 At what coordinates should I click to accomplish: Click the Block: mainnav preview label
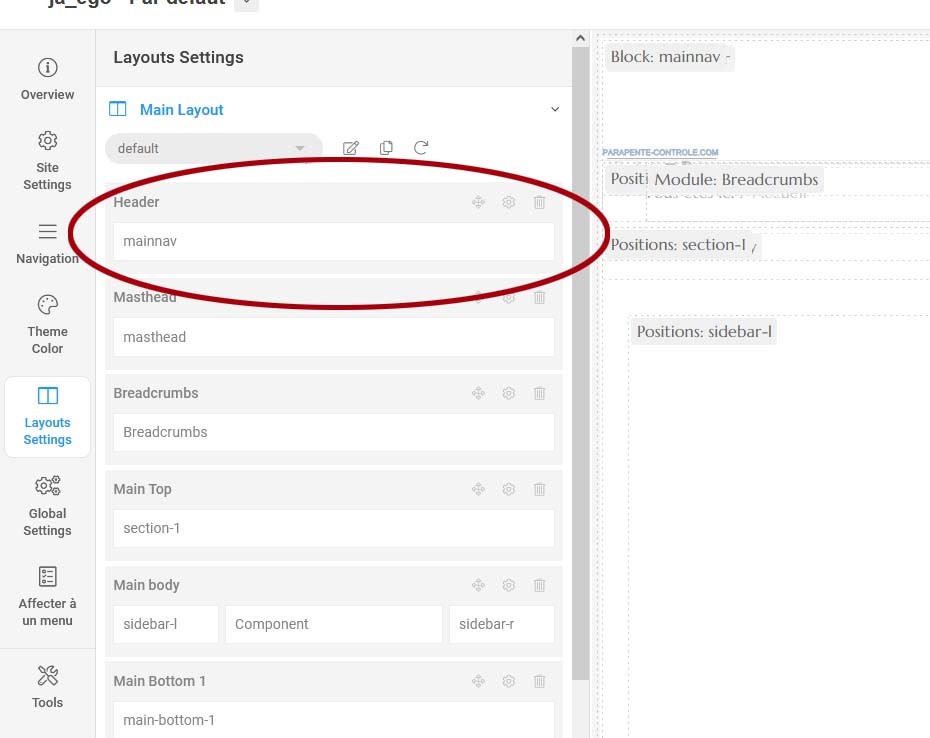(x=670, y=57)
